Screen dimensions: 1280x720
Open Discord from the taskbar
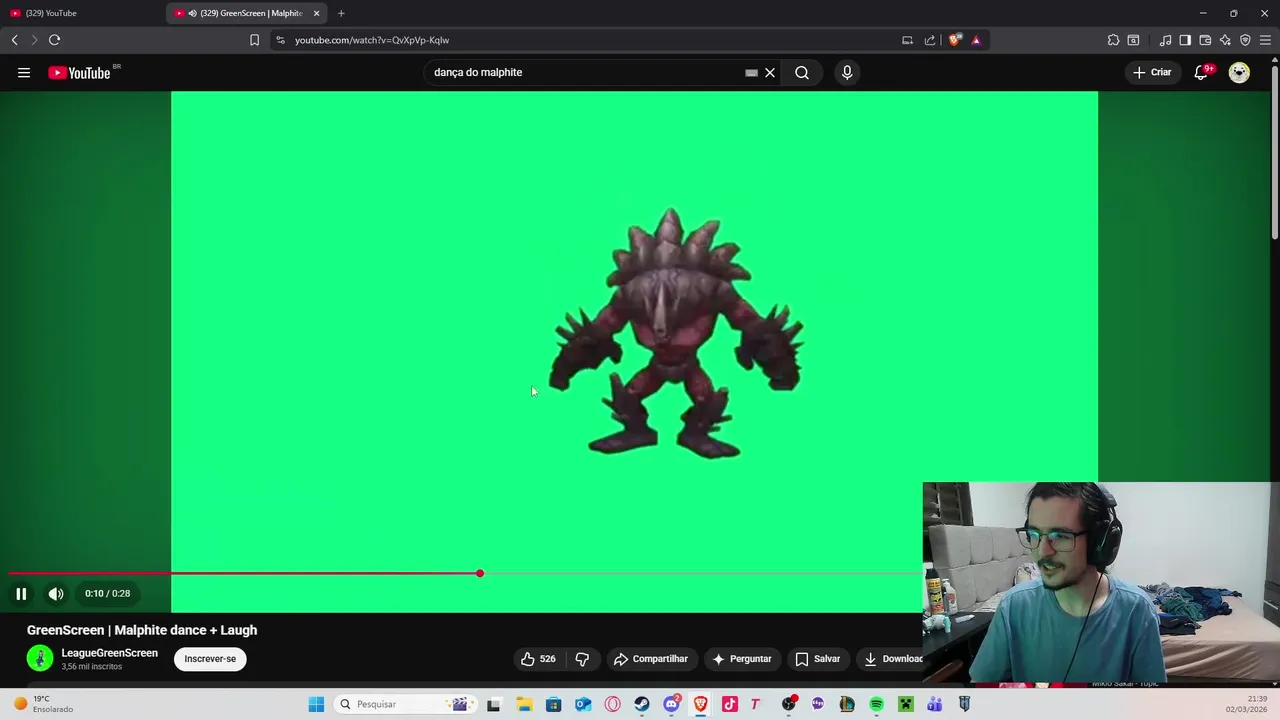click(x=671, y=704)
